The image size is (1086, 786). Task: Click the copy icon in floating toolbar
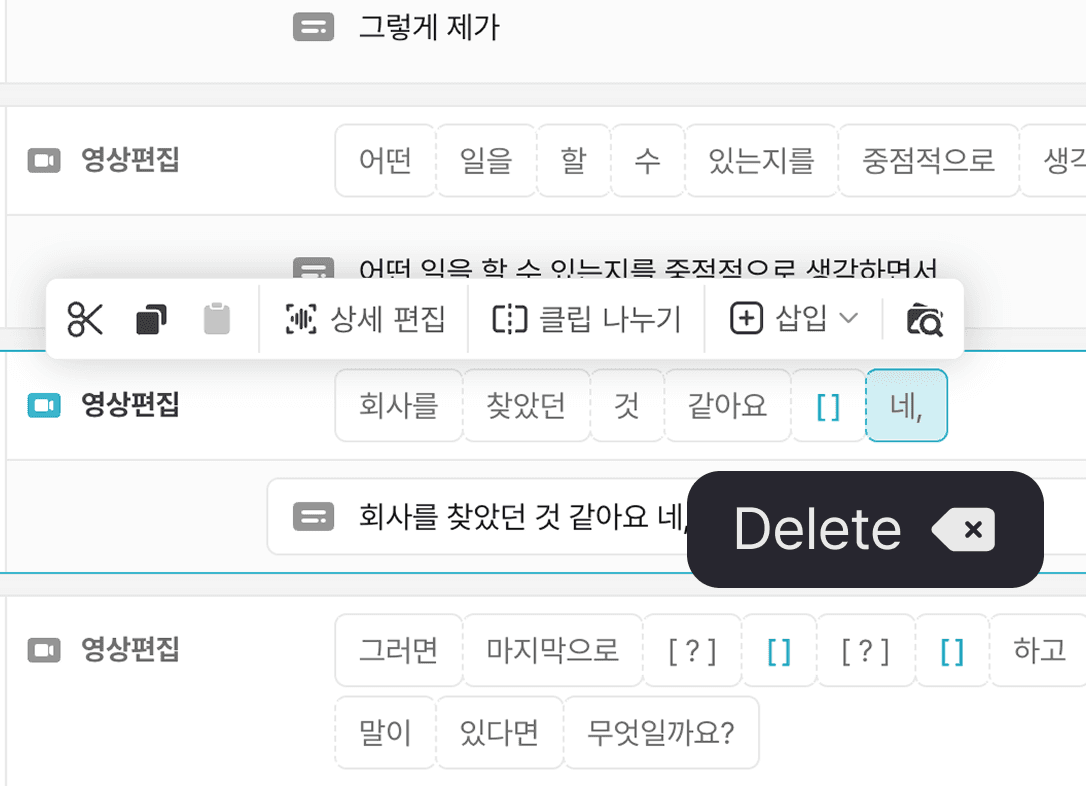pyautogui.click(x=151, y=319)
